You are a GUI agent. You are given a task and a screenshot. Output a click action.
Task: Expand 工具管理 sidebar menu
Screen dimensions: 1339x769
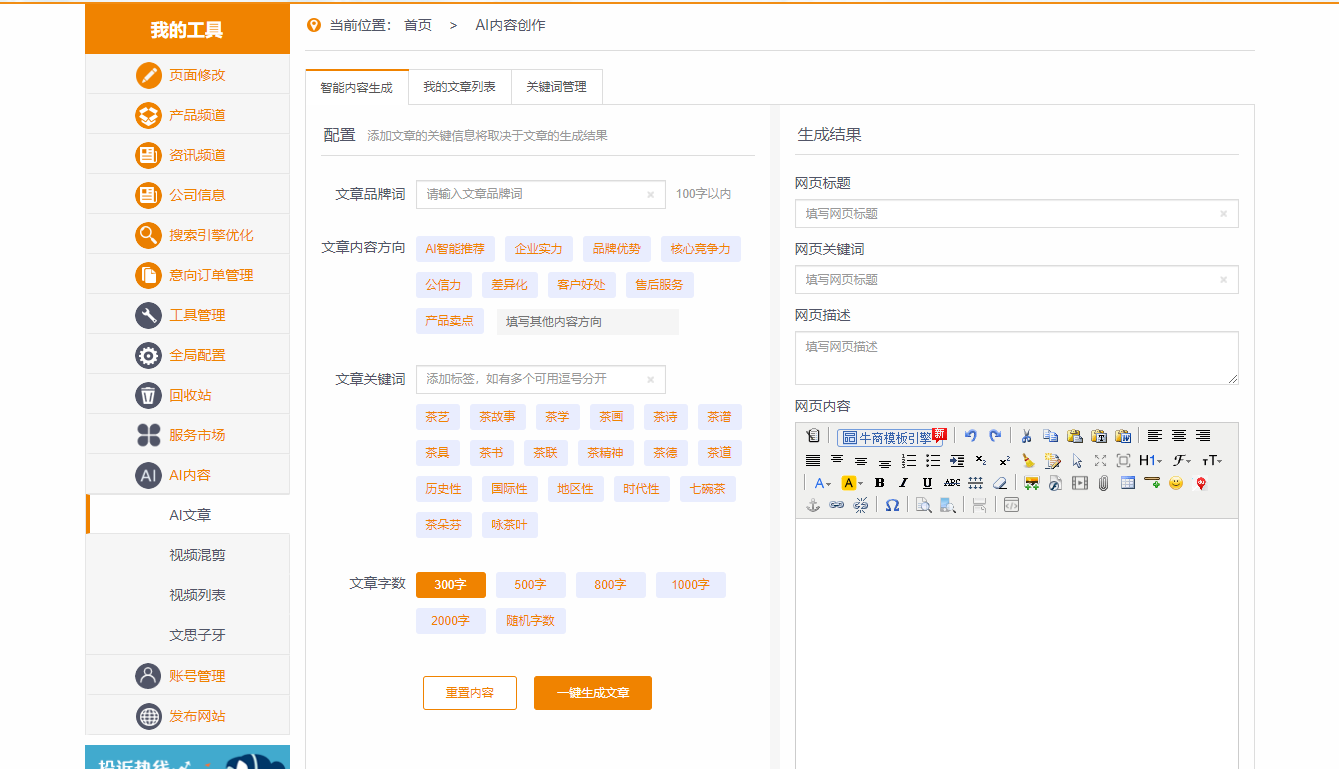188,315
